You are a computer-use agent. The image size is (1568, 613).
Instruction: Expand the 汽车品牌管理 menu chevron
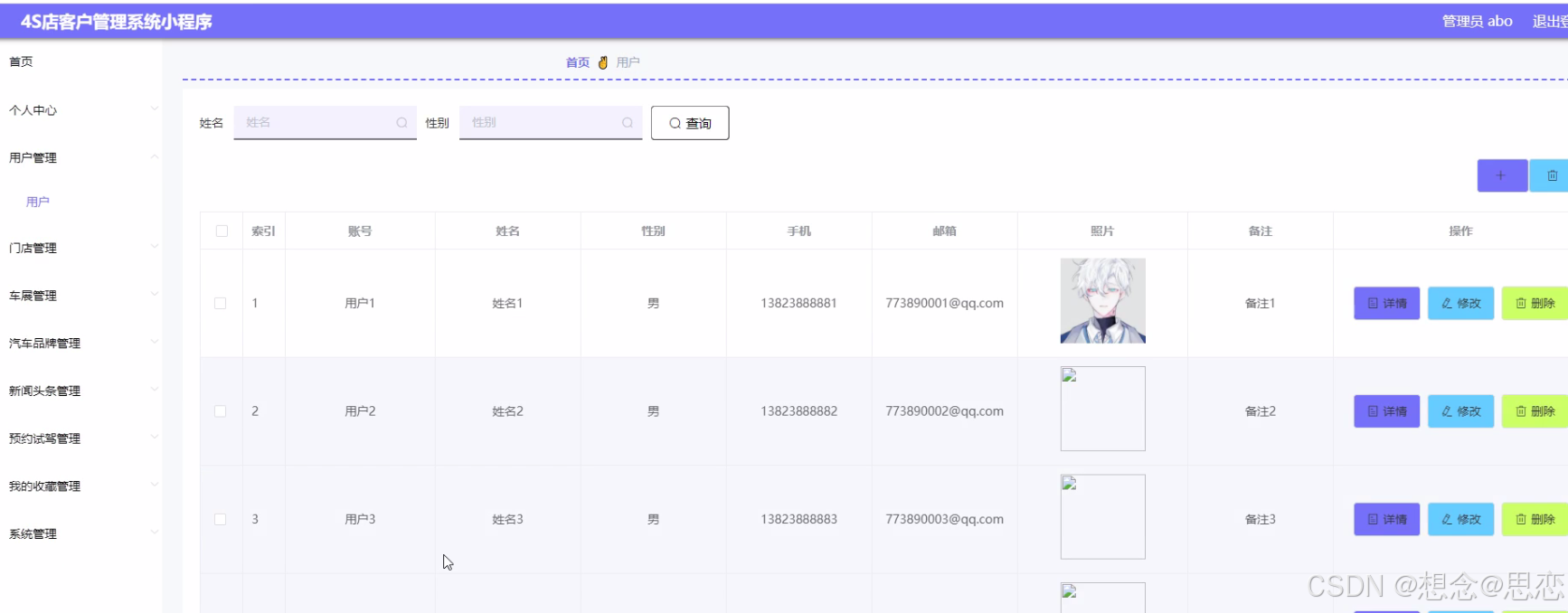click(154, 343)
